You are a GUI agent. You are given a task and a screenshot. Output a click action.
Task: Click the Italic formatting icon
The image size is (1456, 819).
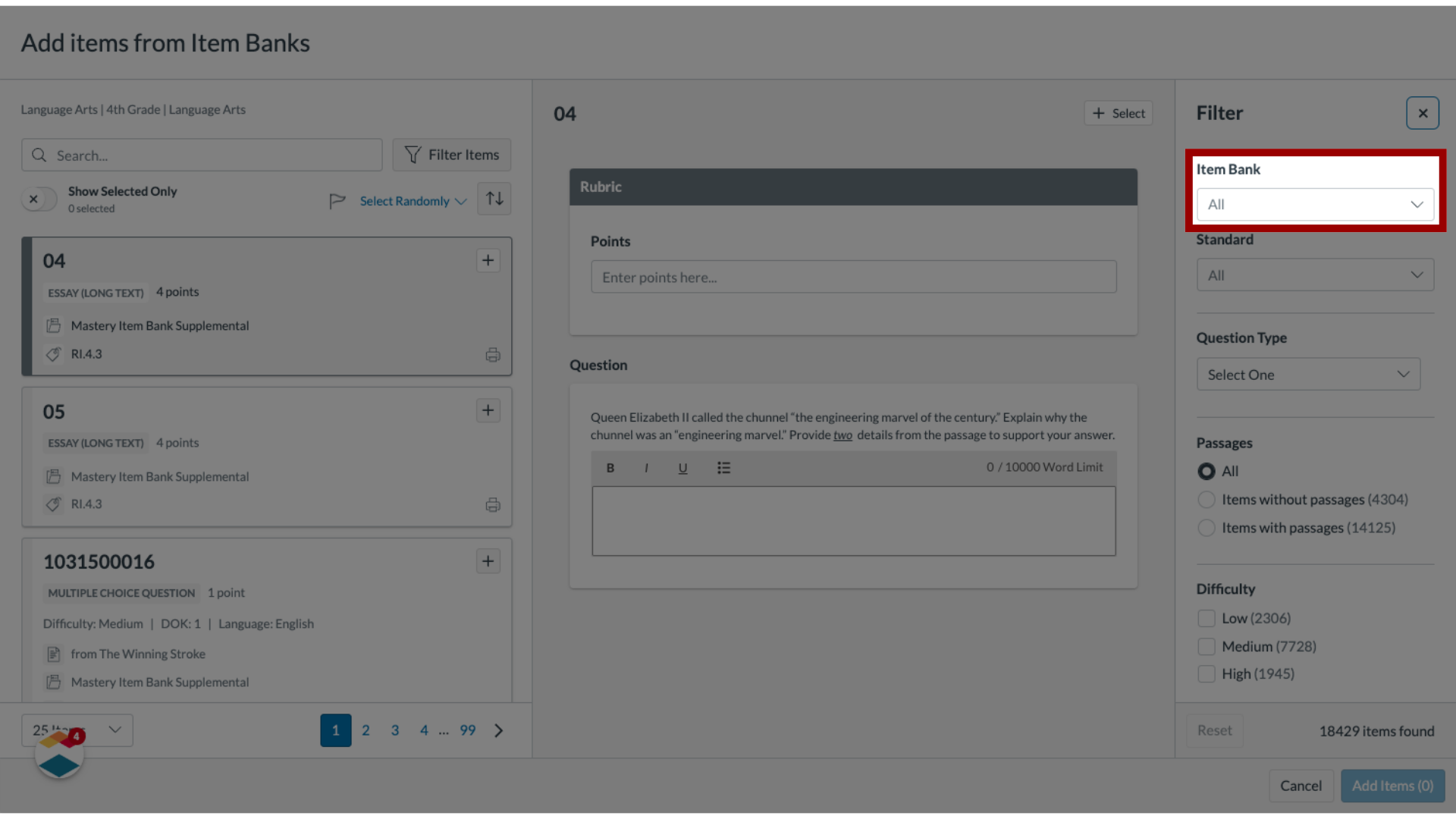point(647,467)
